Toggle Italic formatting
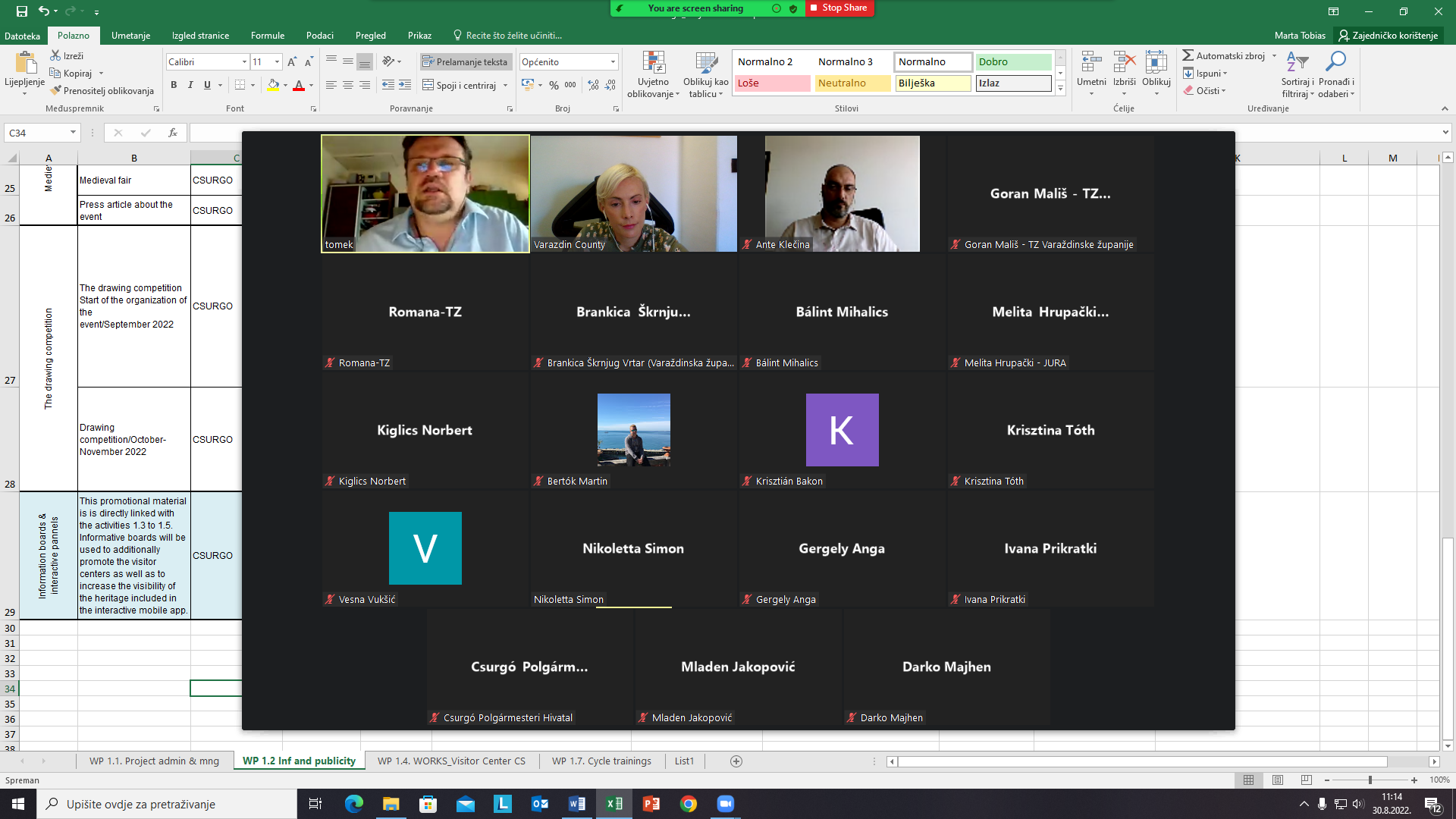This screenshot has height=819, width=1456. (x=190, y=85)
